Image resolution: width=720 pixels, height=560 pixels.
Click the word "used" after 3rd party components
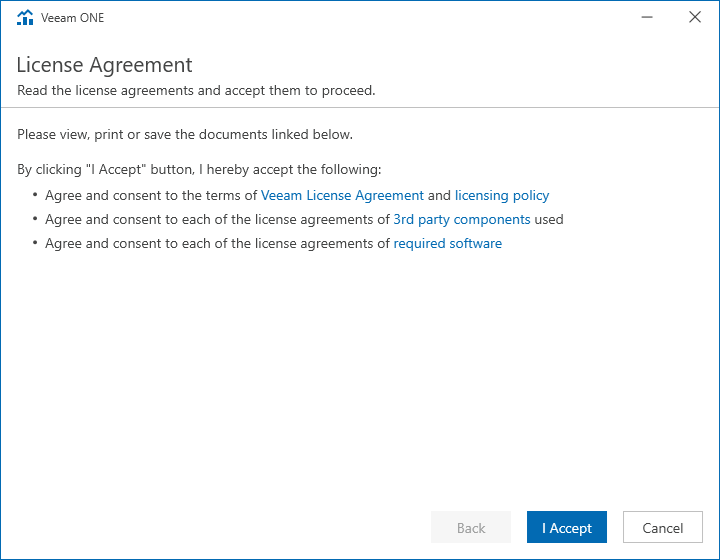pyautogui.click(x=549, y=219)
